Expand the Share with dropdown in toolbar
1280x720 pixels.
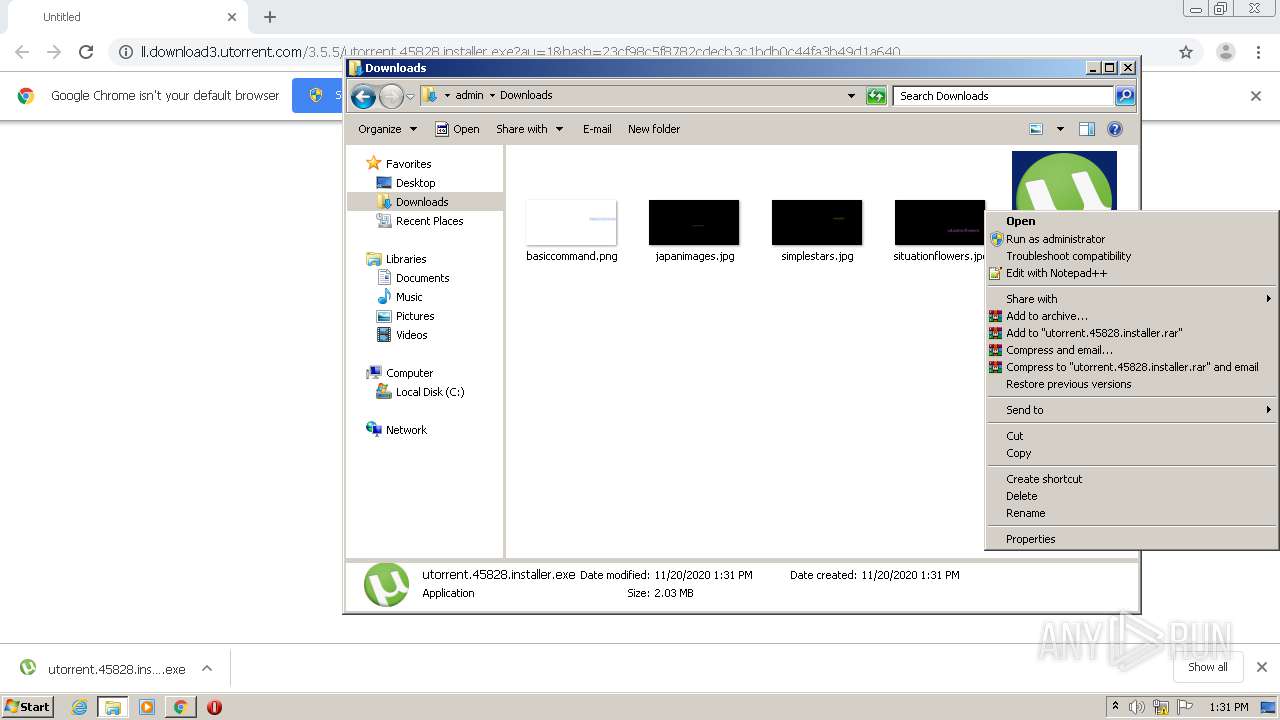530,129
